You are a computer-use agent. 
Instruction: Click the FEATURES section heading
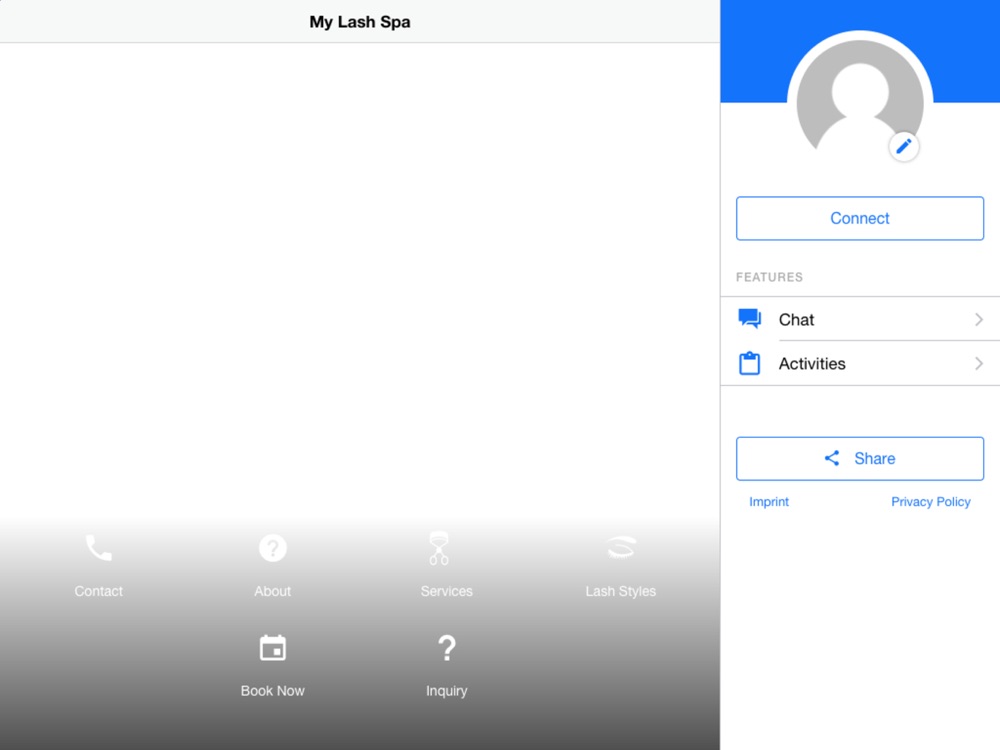tap(769, 277)
